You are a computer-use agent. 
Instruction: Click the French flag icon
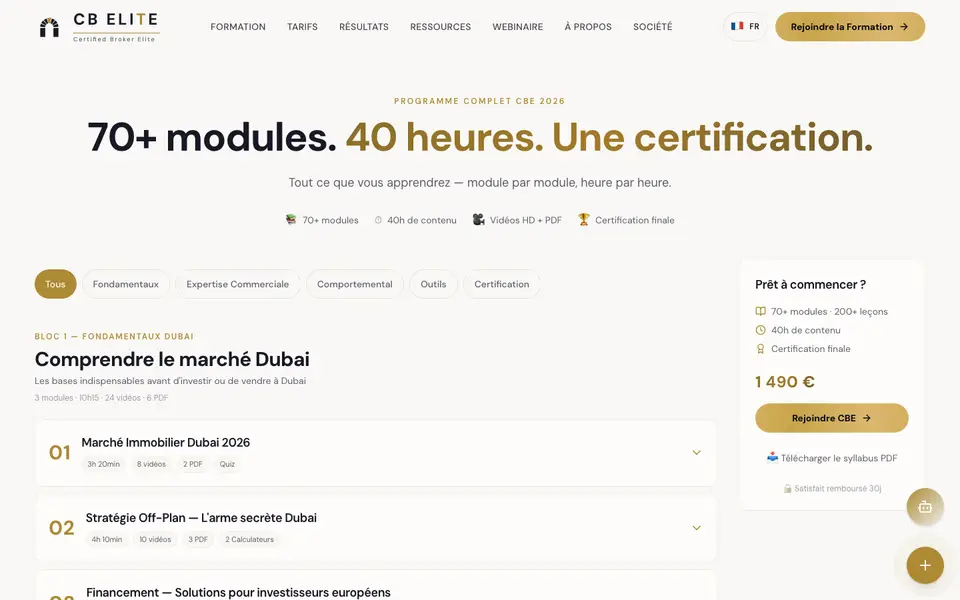[x=737, y=26]
